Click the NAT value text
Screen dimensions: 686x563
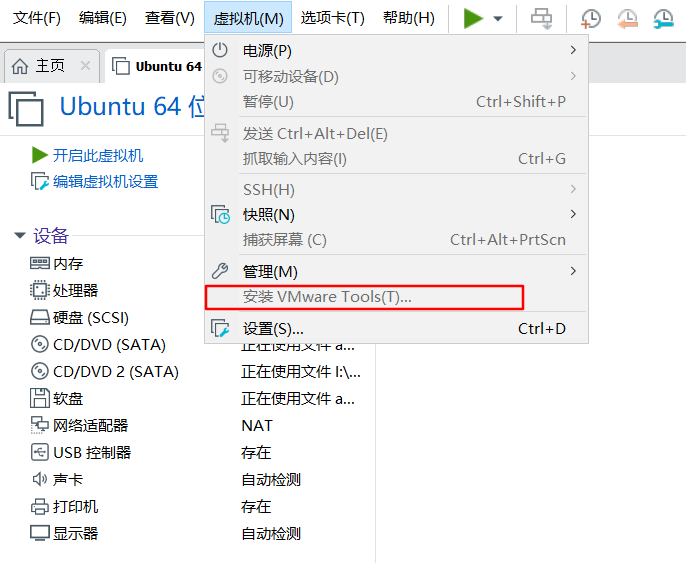coord(257,426)
